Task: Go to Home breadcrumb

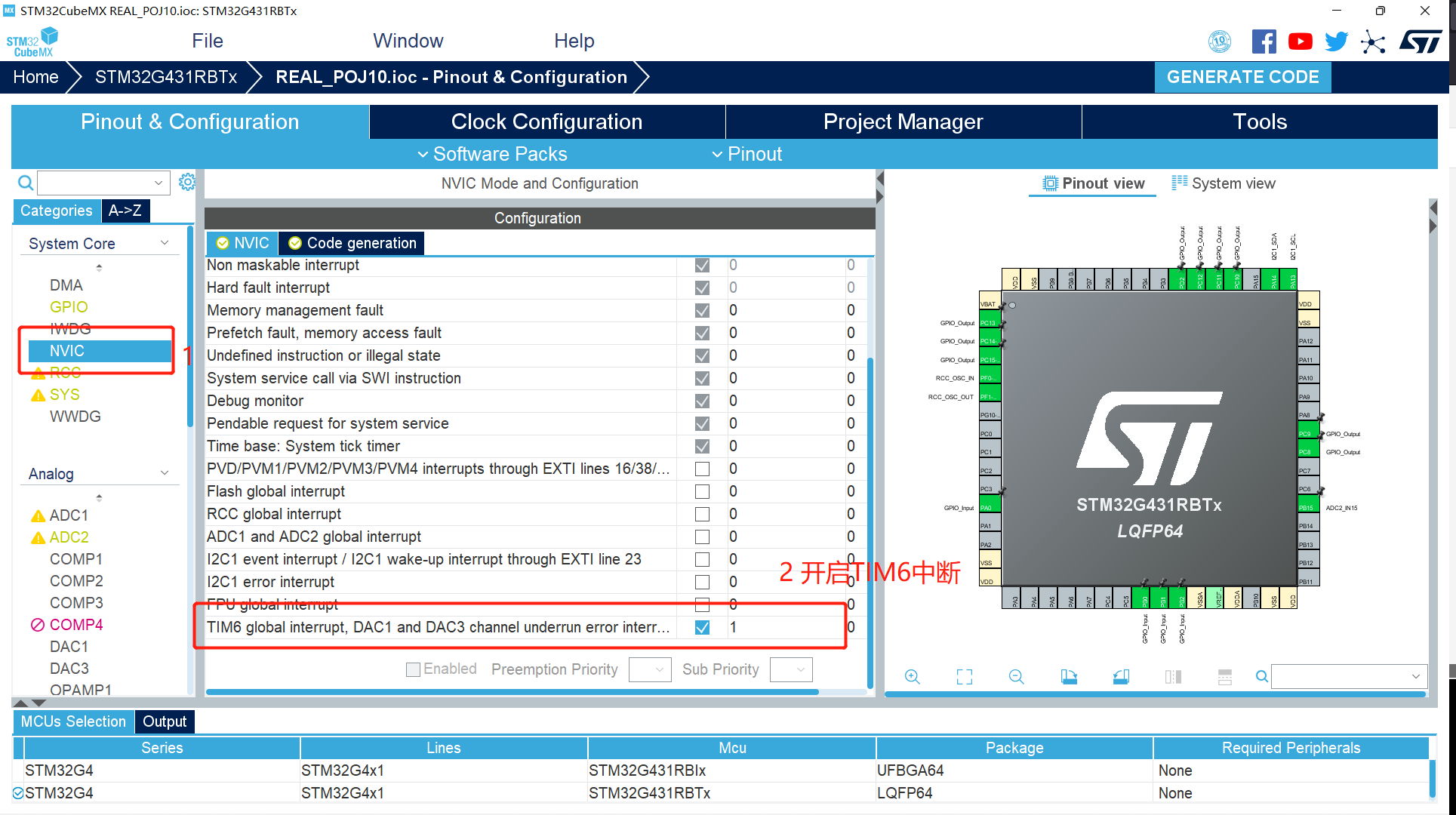Action: tap(35, 77)
